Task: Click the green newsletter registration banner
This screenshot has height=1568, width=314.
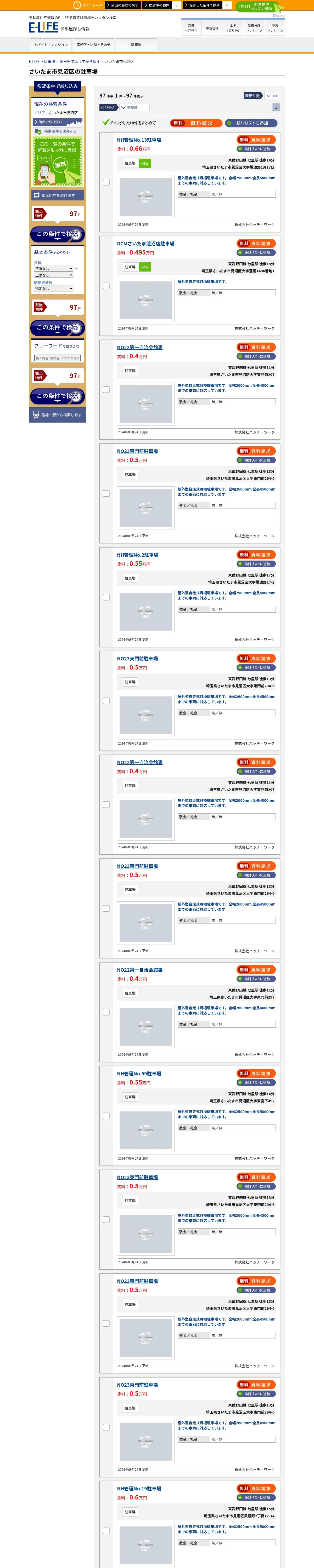Action: coord(57,162)
